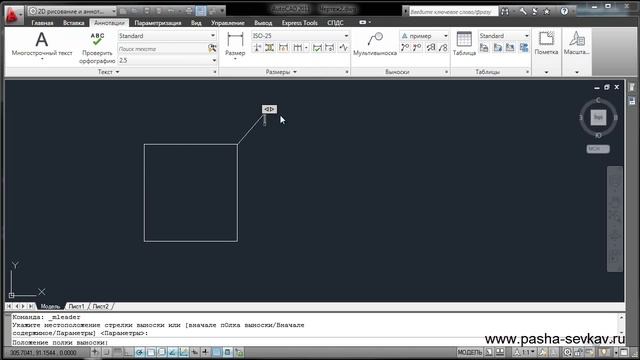This screenshot has width=640, height=360.
Task: Click the ViewCube top face
Action: (598, 118)
